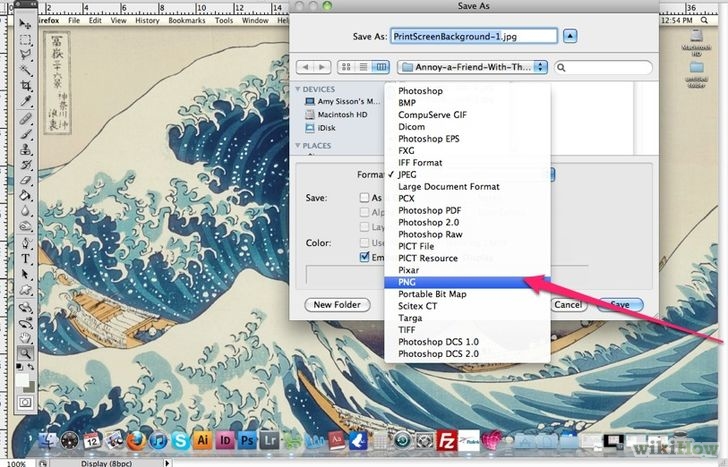The height and width of the screenshot is (467, 728).
Task: Click the Save As filename field
Action: 474,36
